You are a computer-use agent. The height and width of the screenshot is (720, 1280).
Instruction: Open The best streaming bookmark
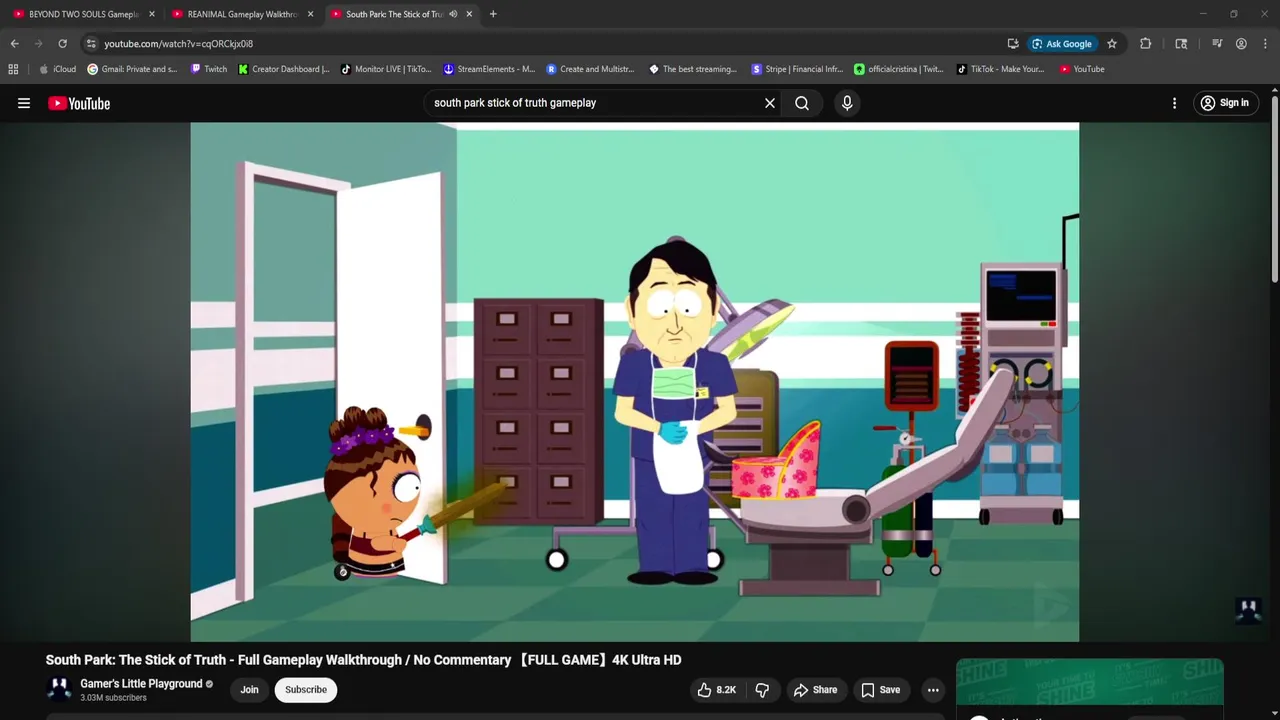click(x=693, y=69)
